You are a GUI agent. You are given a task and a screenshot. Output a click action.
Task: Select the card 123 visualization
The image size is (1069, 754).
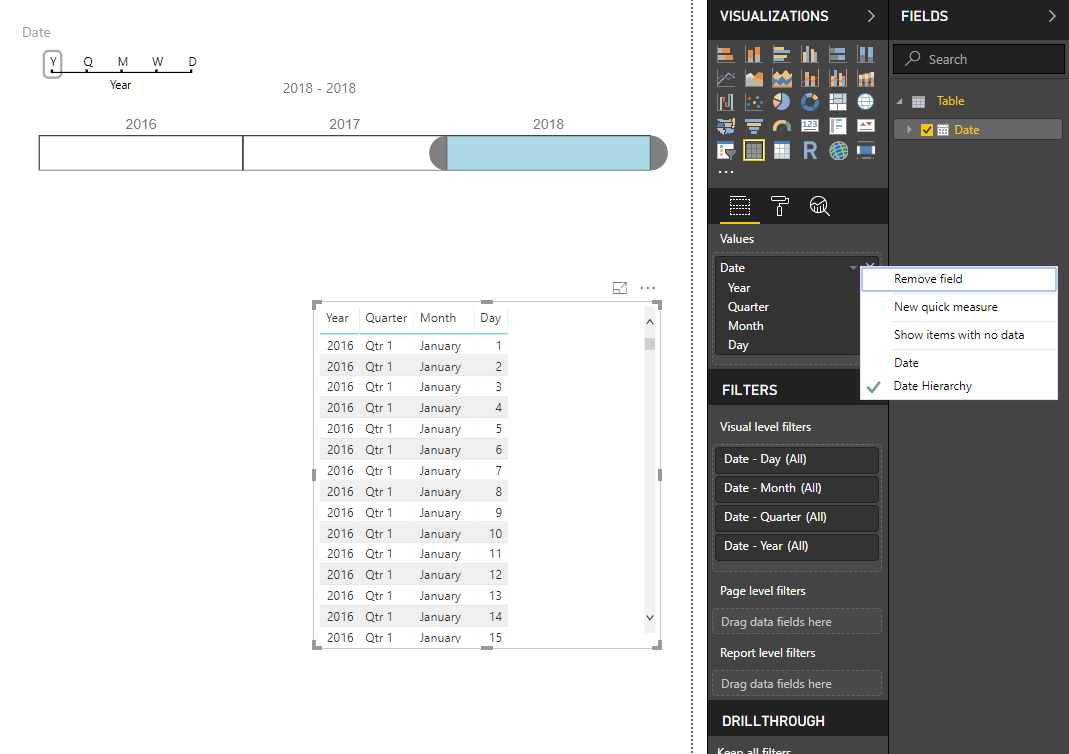click(809, 126)
